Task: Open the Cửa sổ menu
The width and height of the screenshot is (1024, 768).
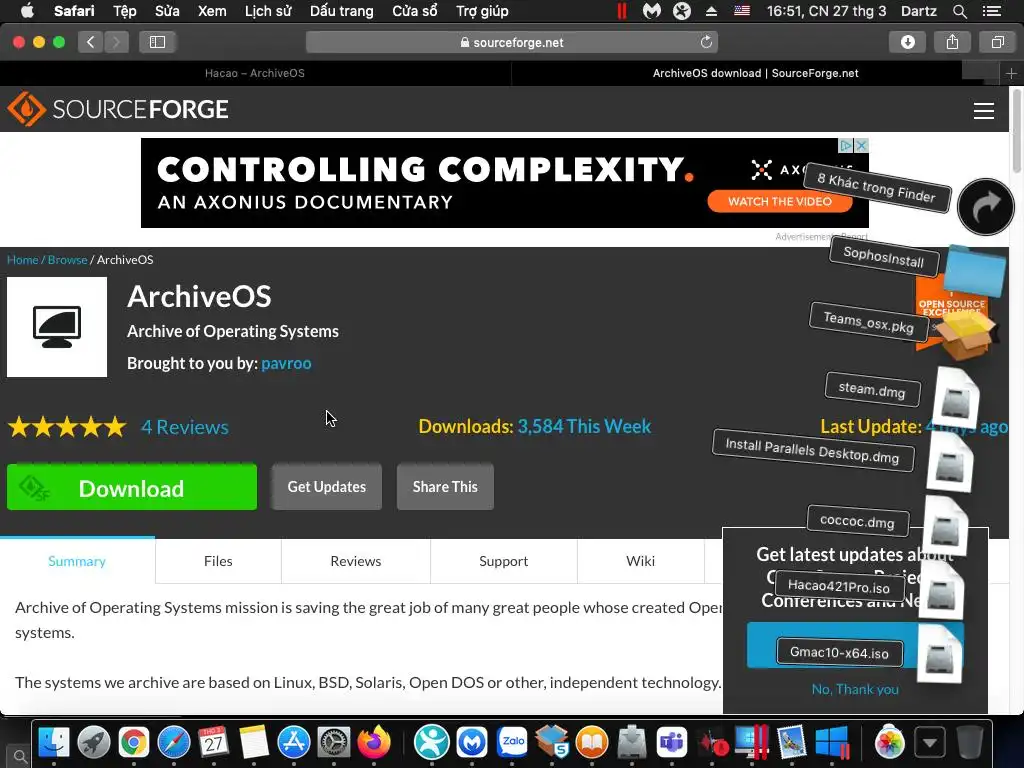Action: click(x=415, y=11)
